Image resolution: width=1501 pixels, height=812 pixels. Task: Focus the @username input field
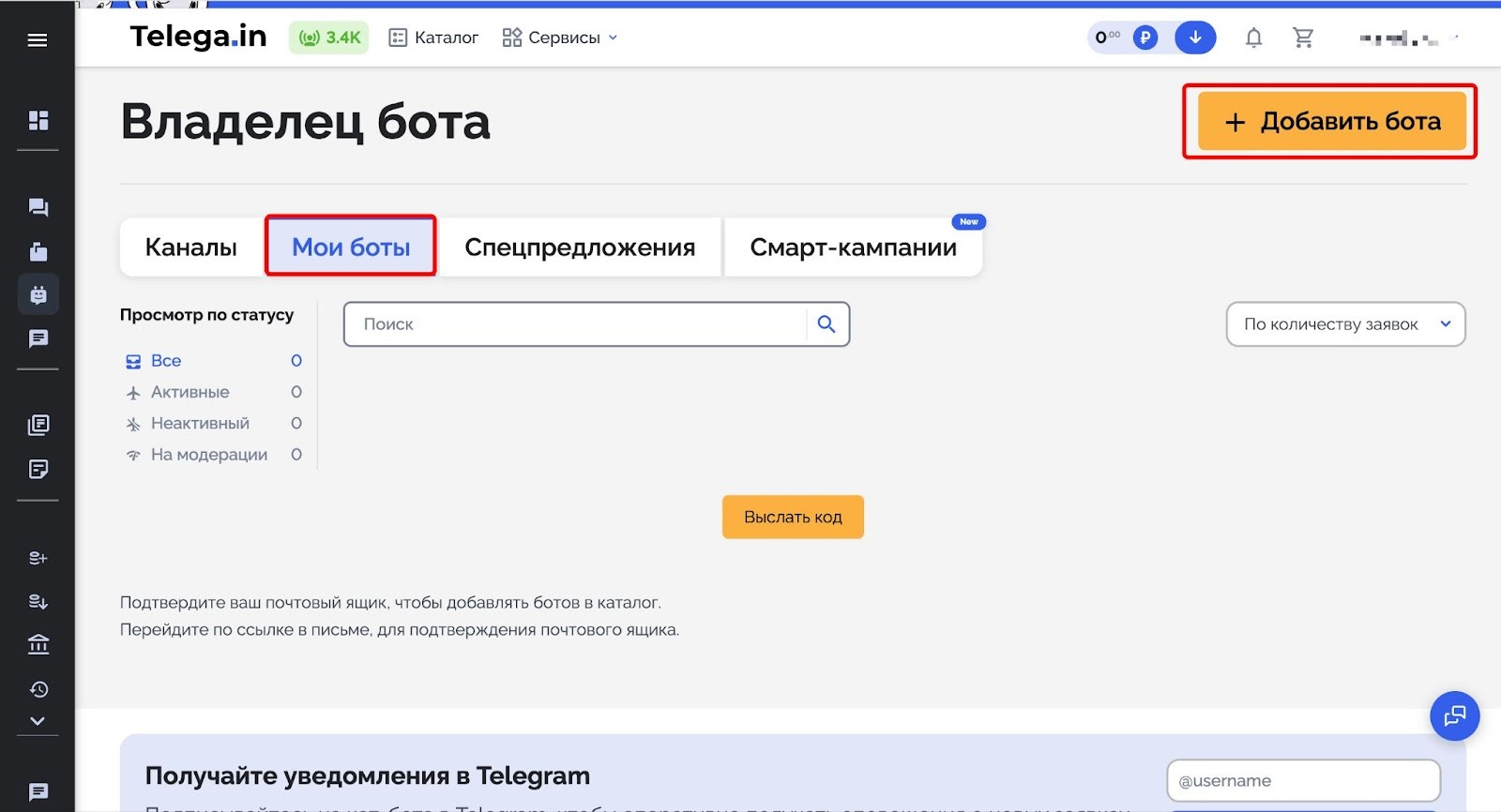[1303, 780]
